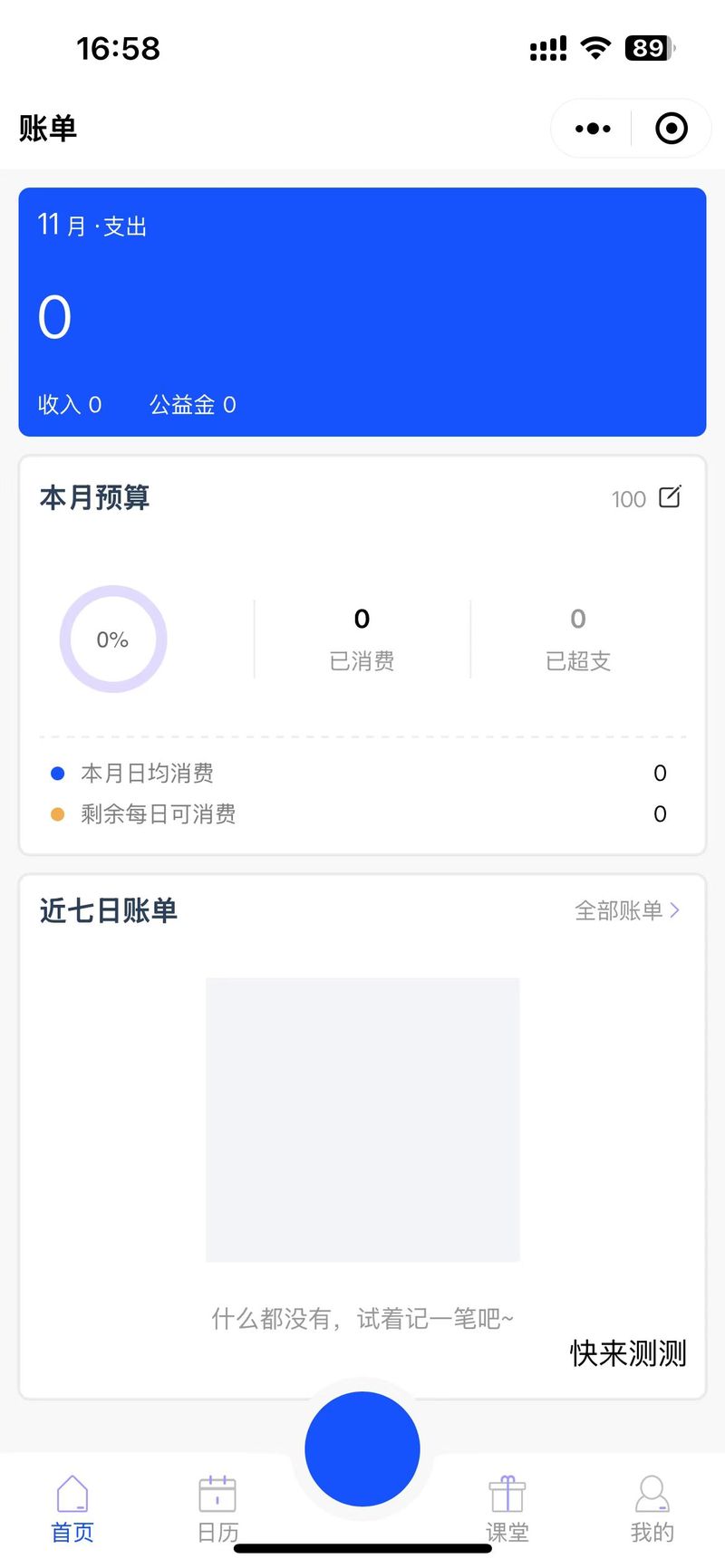Click the 0% budget progress ring

[x=113, y=640]
